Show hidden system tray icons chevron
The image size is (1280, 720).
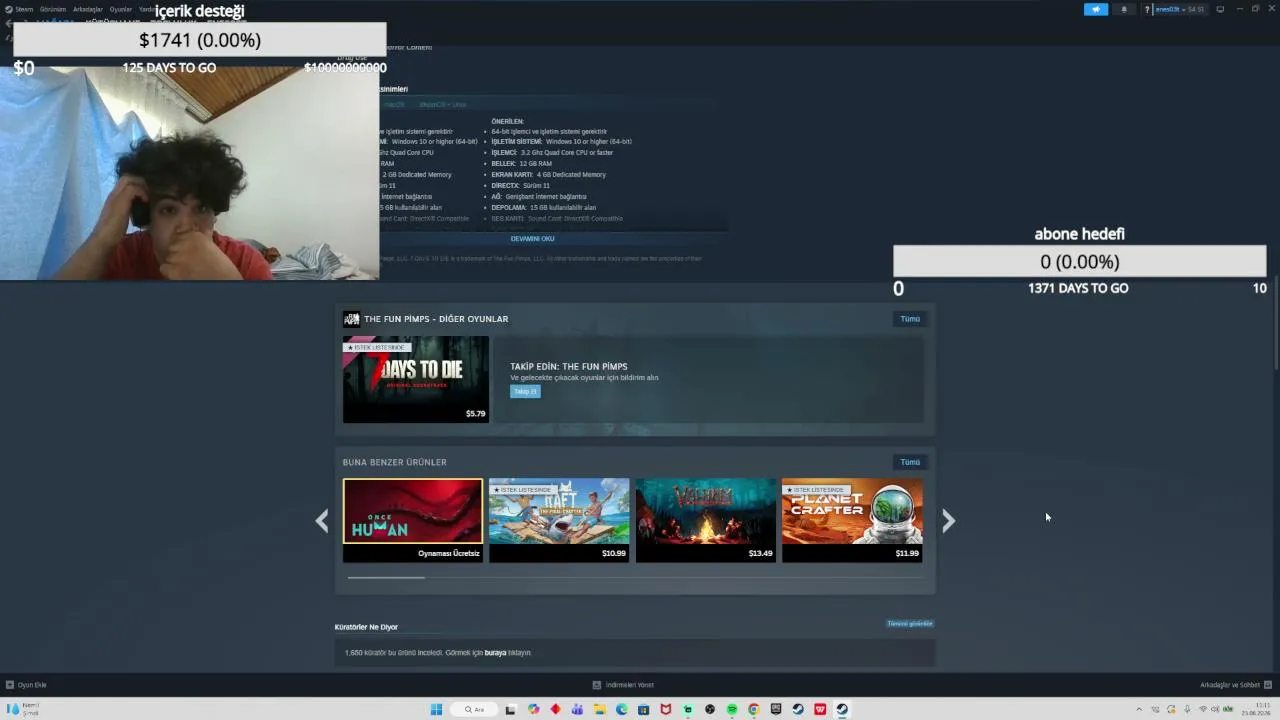pyautogui.click(x=1138, y=710)
